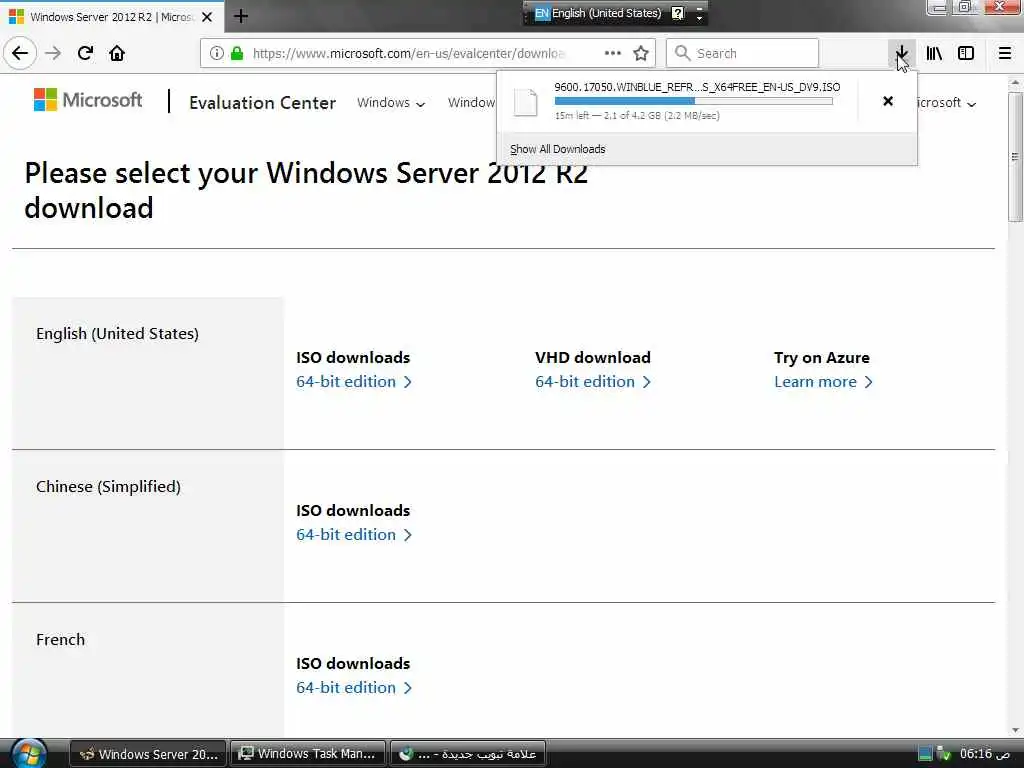The width and height of the screenshot is (1024, 768).
Task: Open the Windows Start orb
Action: pos(29,753)
